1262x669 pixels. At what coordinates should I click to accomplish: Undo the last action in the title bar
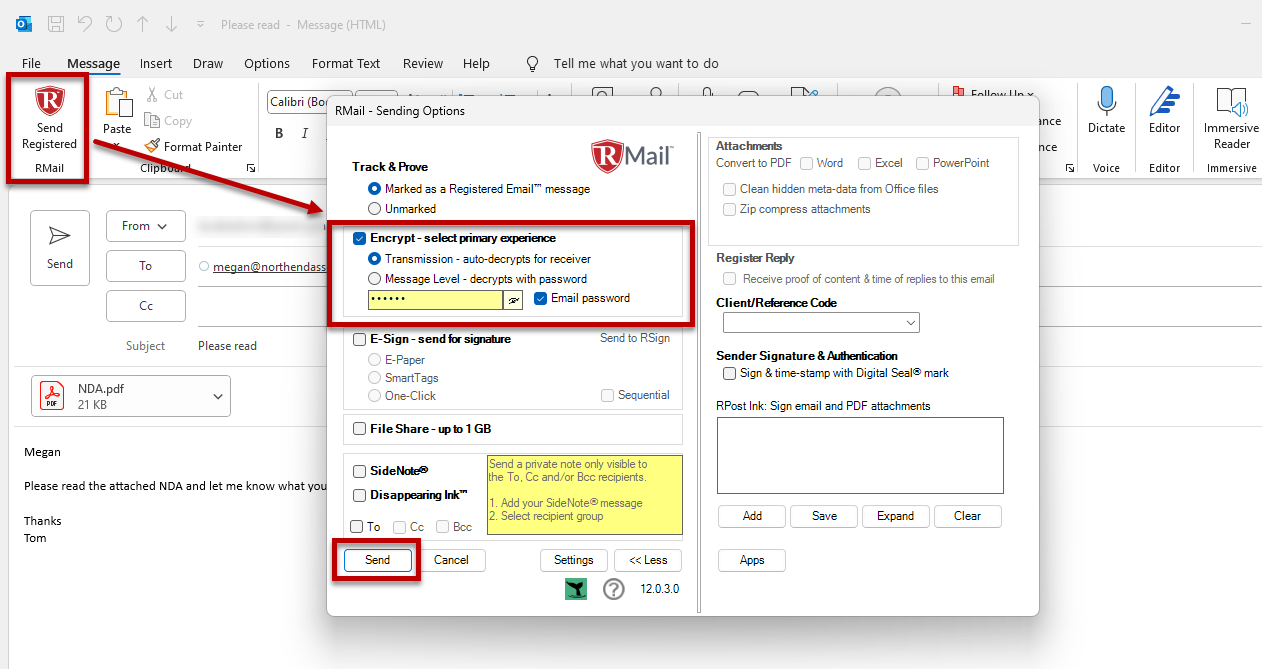(x=85, y=24)
